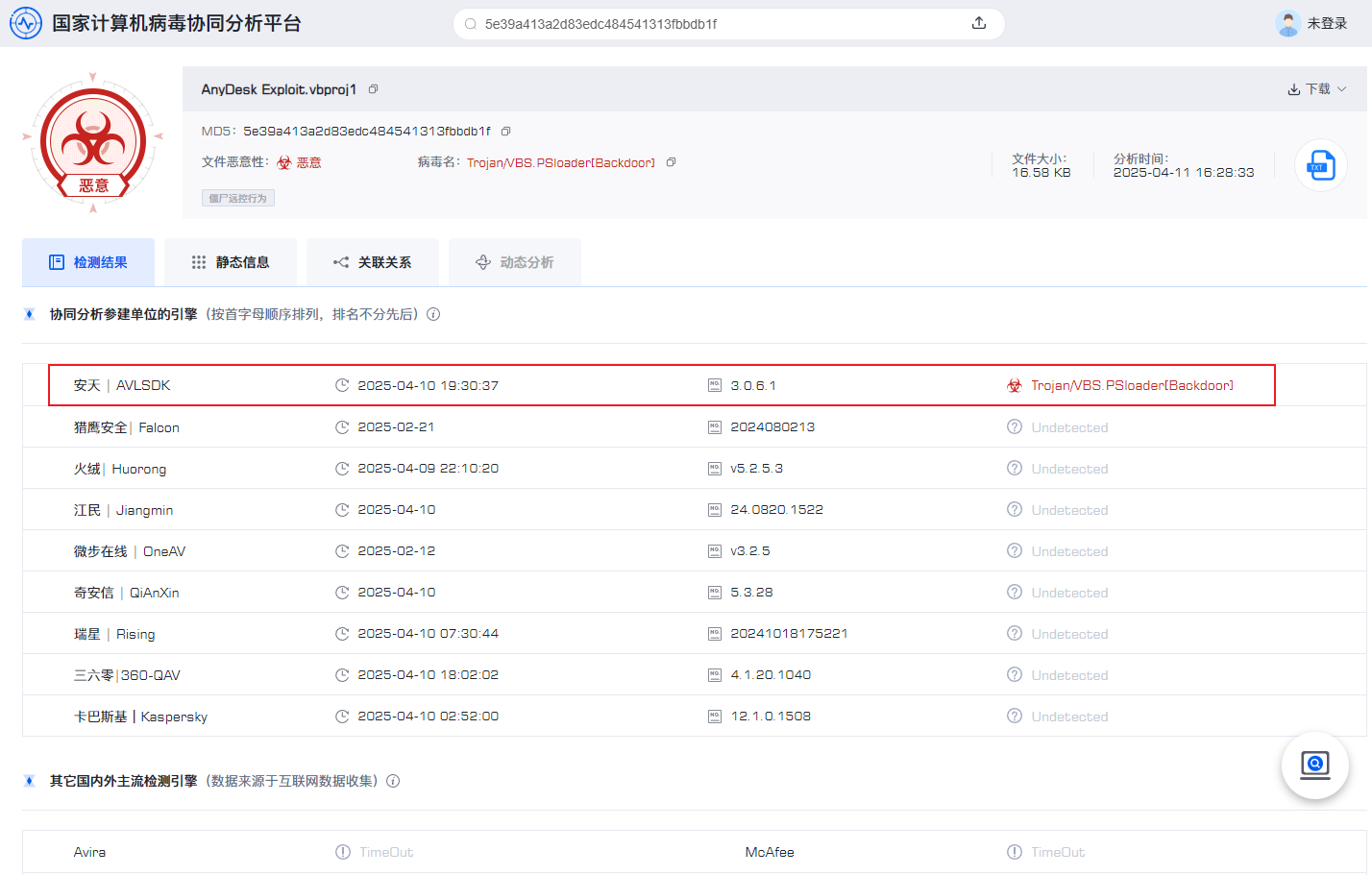Click the platform title 国家计算机病毒协同分析平台
Image resolution: width=1372 pixels, height=875 pixels.
tap(177, 23)
